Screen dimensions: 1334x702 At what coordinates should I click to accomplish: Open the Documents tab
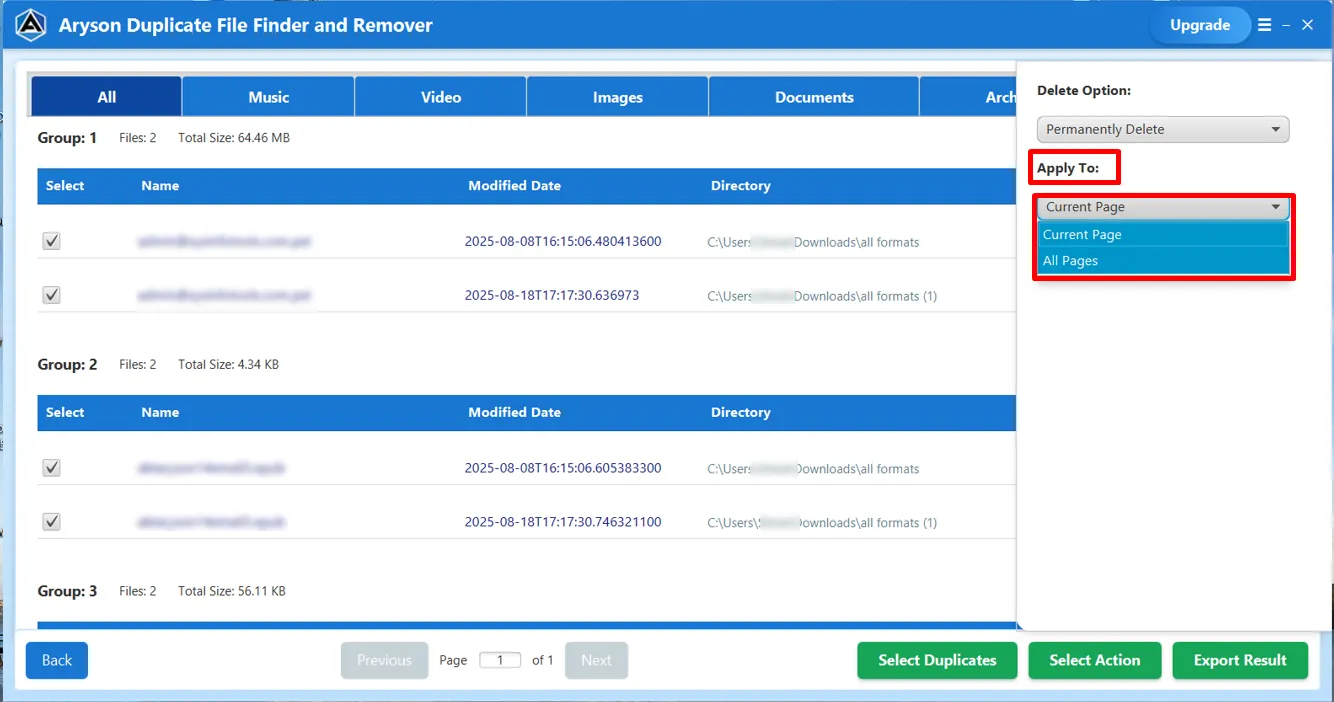coord(813,96)
